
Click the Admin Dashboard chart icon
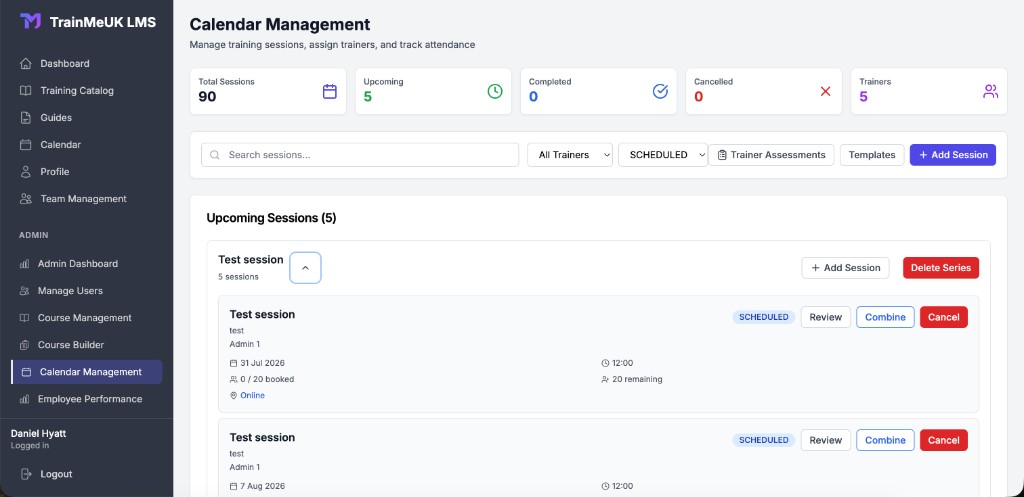point(24,264)
